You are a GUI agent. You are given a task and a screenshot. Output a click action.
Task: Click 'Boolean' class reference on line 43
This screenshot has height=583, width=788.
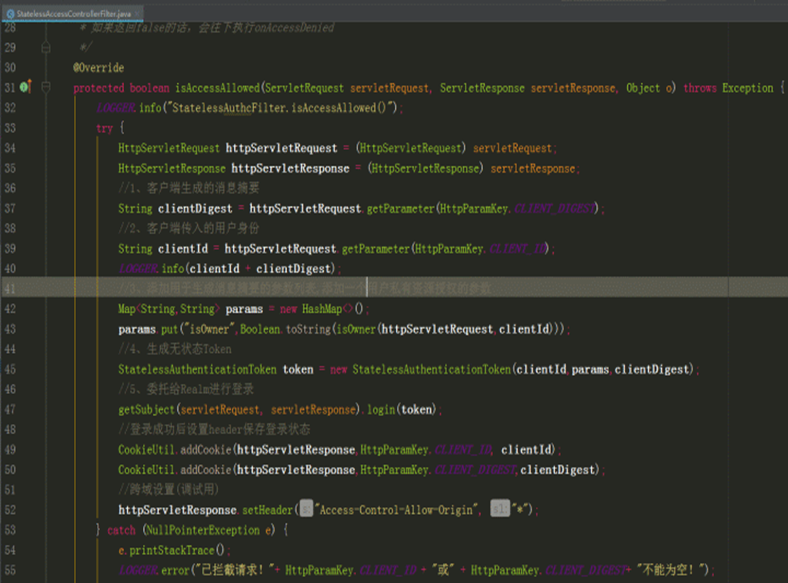(260, 329)
